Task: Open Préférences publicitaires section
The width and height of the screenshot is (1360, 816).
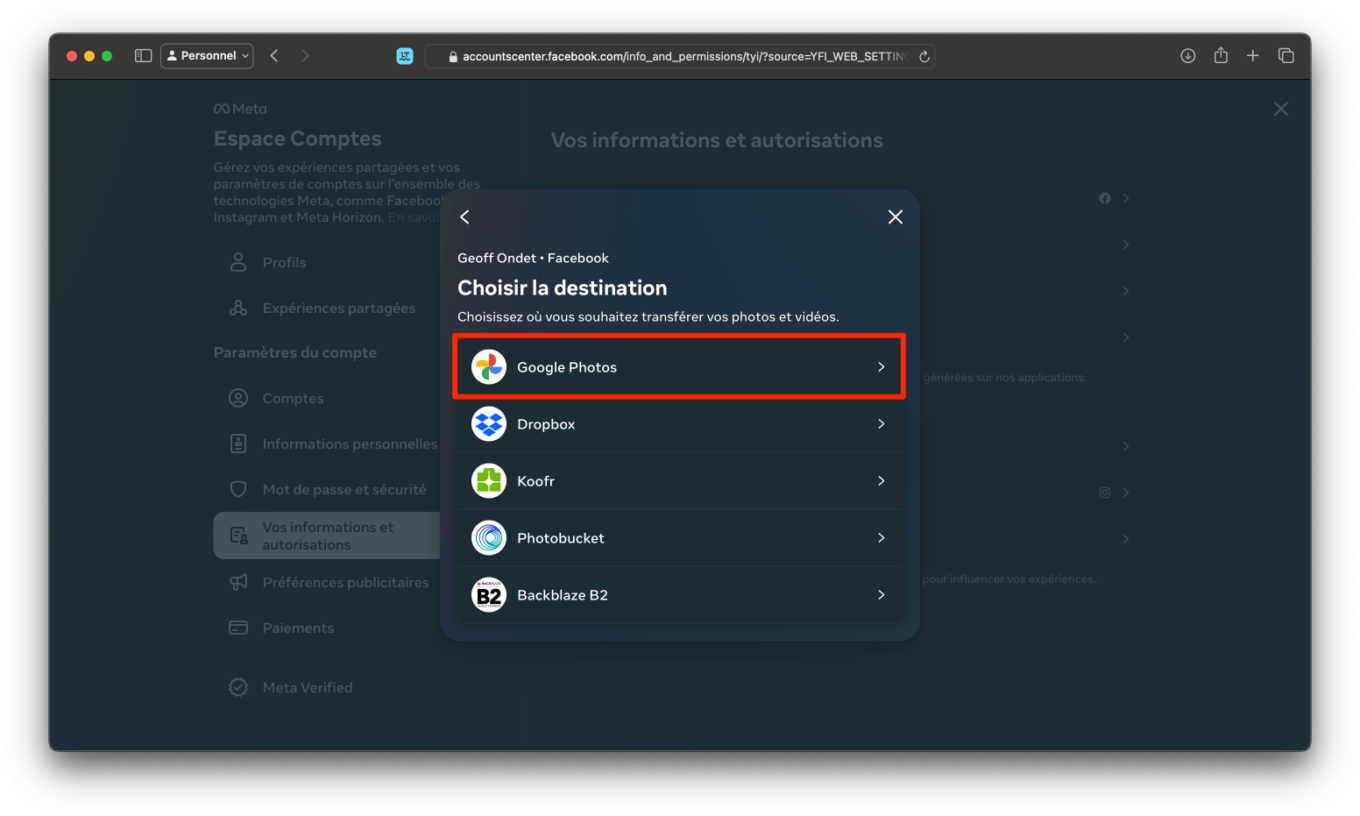Action: coord(327,582)
